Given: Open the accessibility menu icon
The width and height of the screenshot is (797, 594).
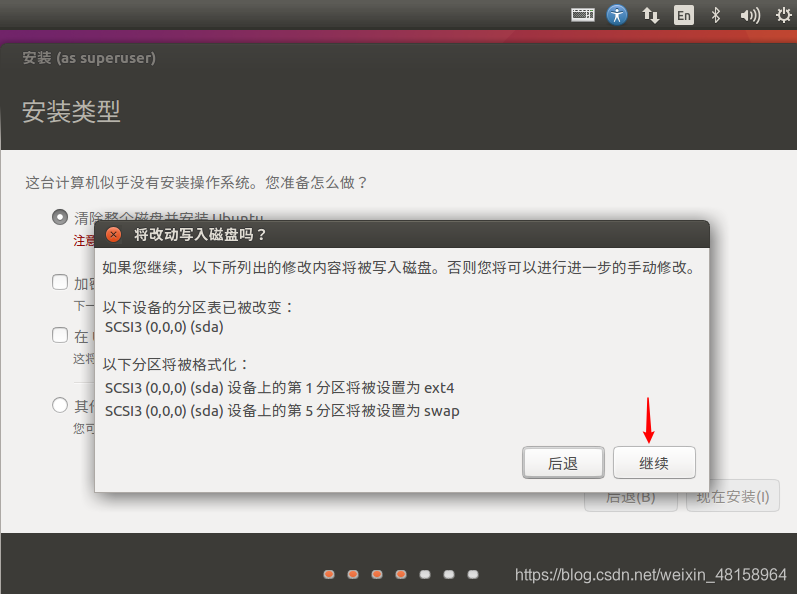Looking at the screenshot, I should 617,15.
